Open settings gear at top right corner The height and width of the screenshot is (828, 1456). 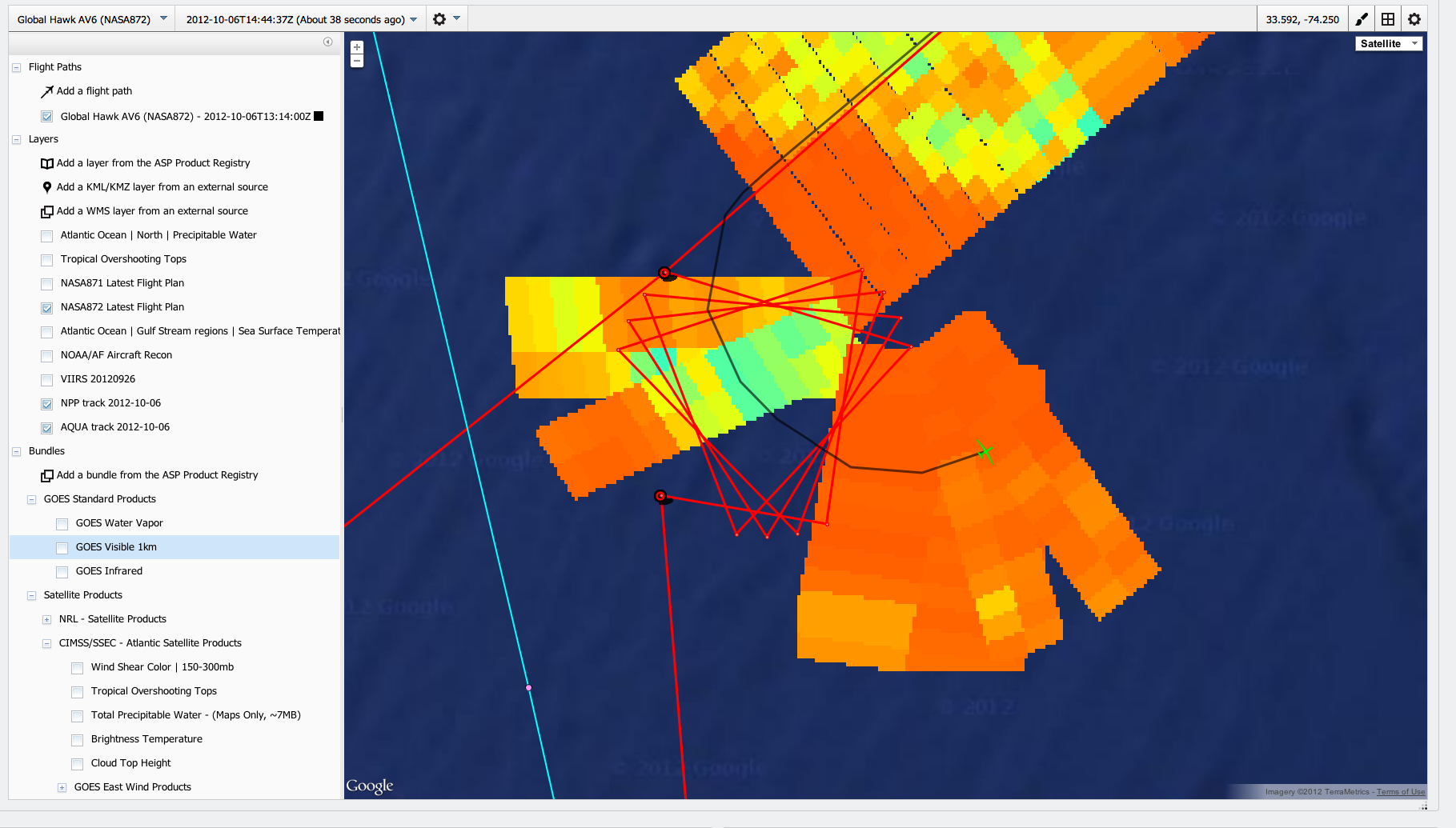[x=1414, y=19]
